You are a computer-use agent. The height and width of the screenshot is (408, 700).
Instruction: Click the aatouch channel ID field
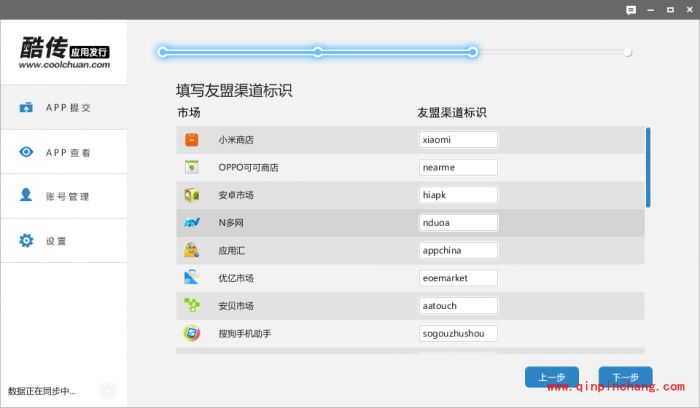458,306
